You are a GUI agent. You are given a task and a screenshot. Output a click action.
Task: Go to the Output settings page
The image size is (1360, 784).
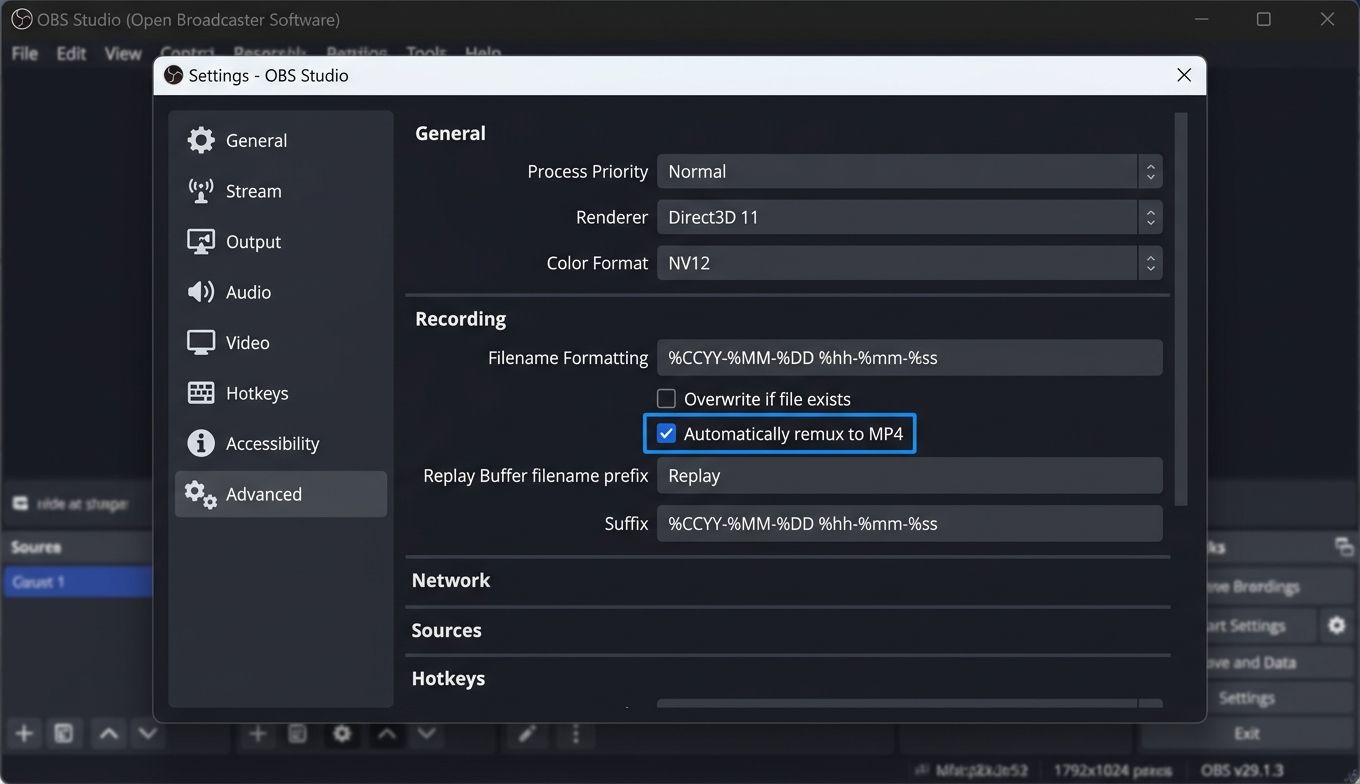[x=280, y=242]
